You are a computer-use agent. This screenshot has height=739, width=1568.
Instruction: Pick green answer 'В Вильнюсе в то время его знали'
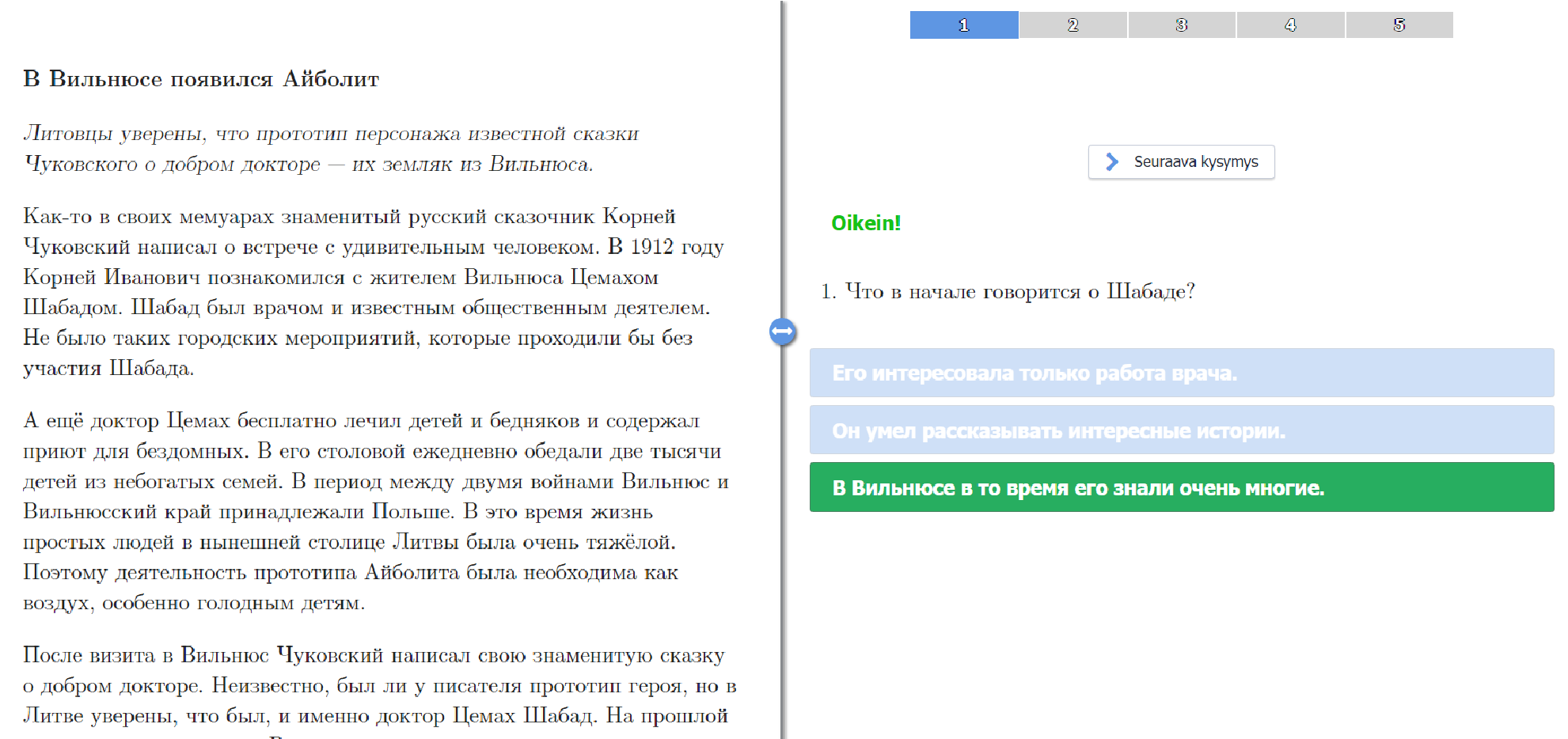pyautogui.click(x=1181, y=487)
